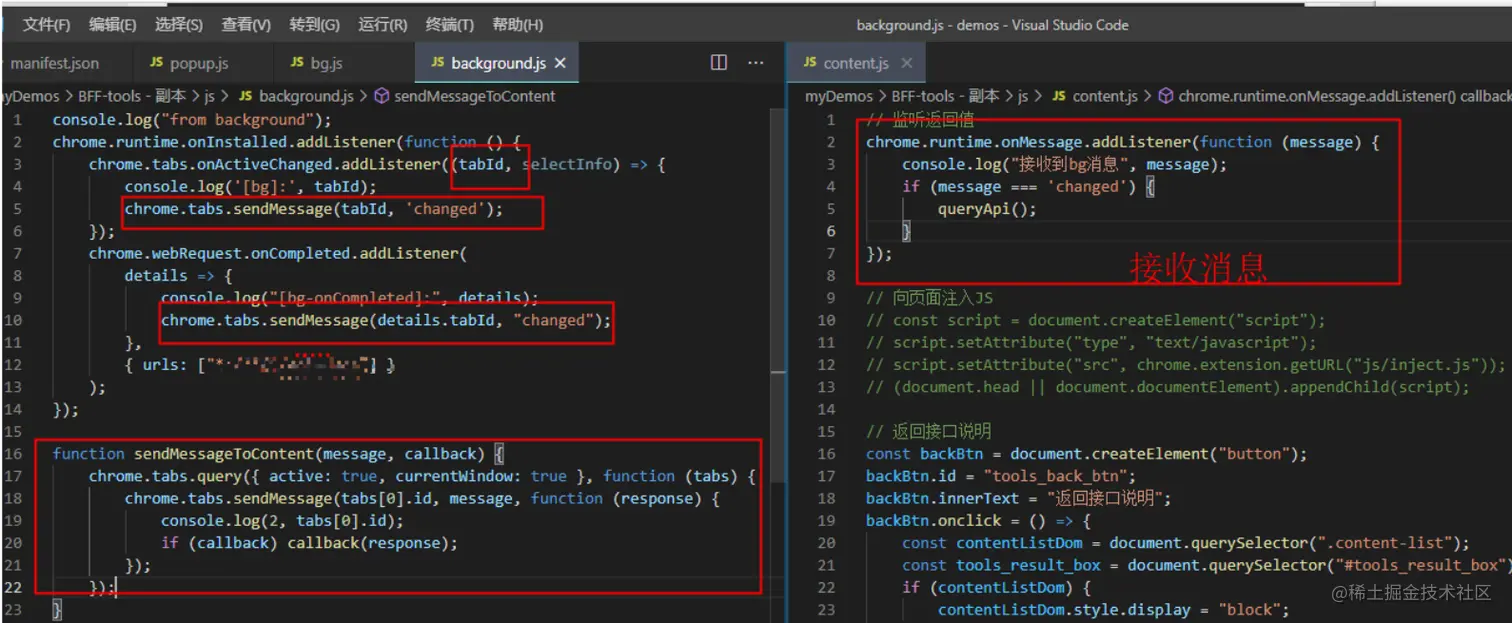Click chrome.runtime.onInstalled.addListener line

coord(287,142)
